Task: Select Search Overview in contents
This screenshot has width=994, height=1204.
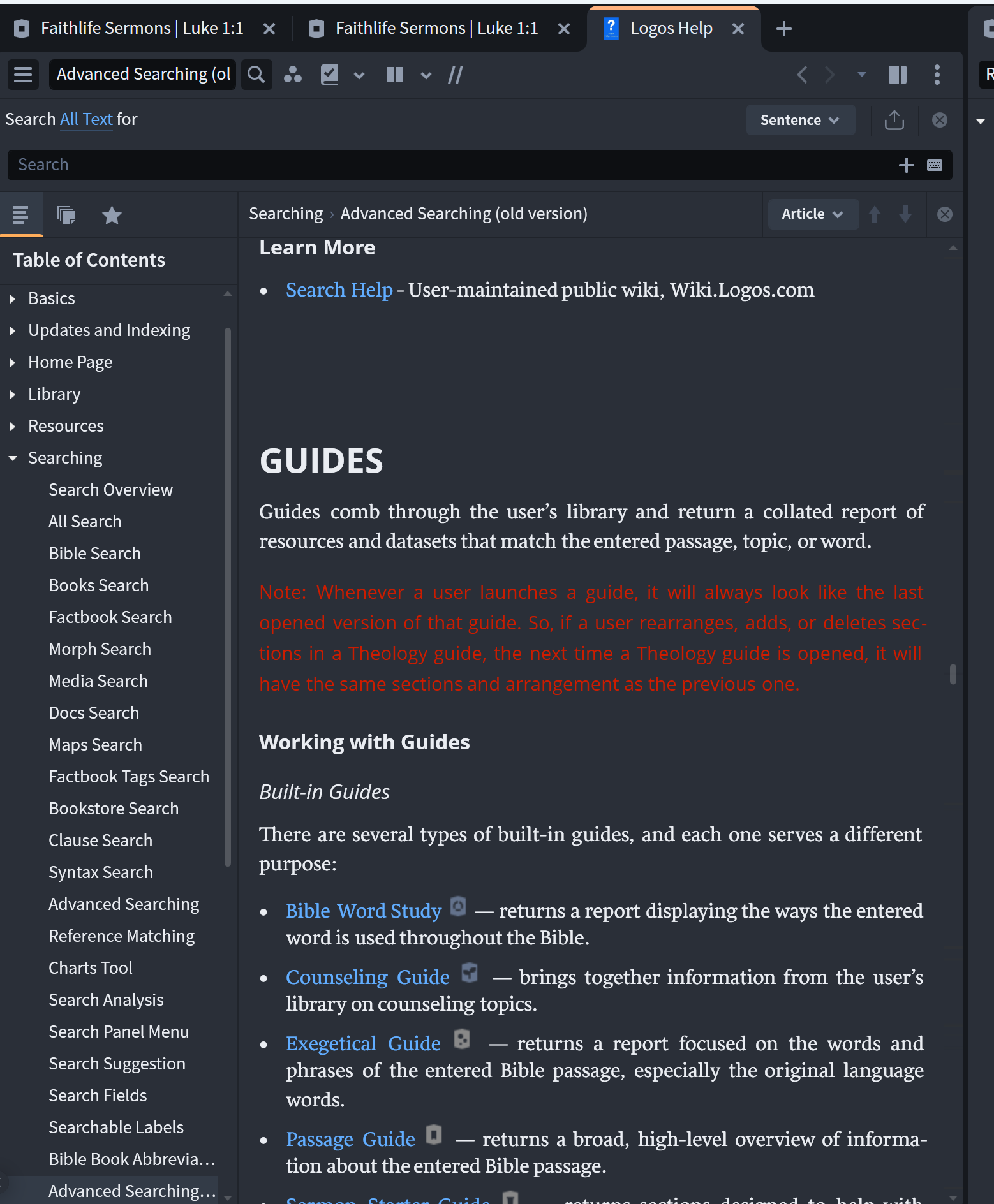Action: point(110,490)
